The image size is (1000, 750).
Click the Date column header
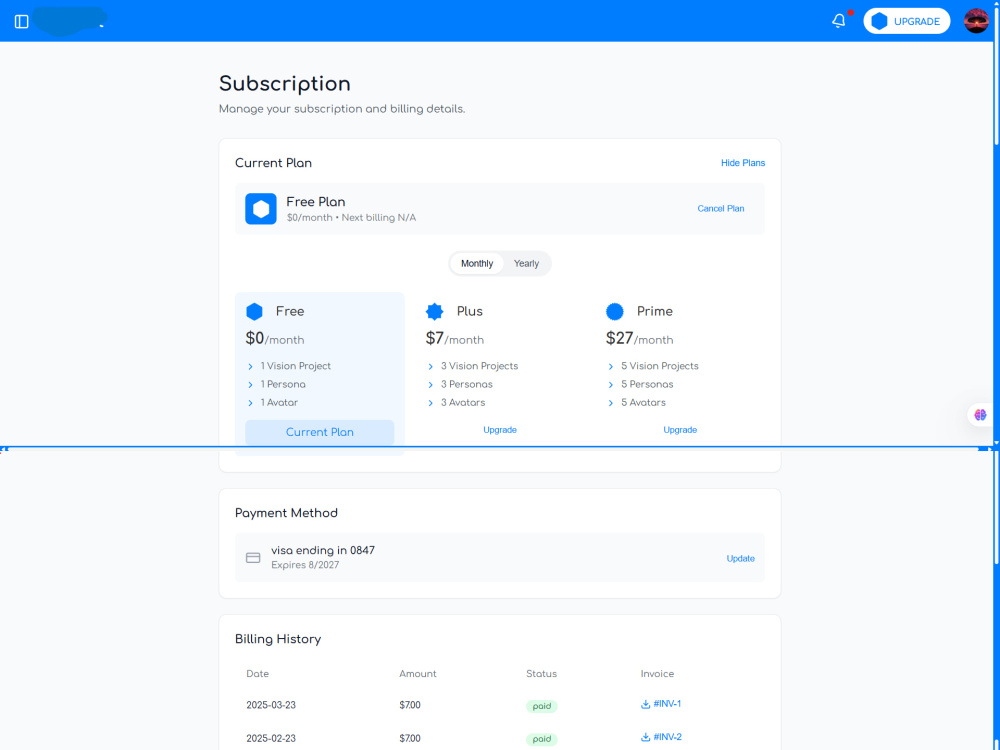point(258,674)
